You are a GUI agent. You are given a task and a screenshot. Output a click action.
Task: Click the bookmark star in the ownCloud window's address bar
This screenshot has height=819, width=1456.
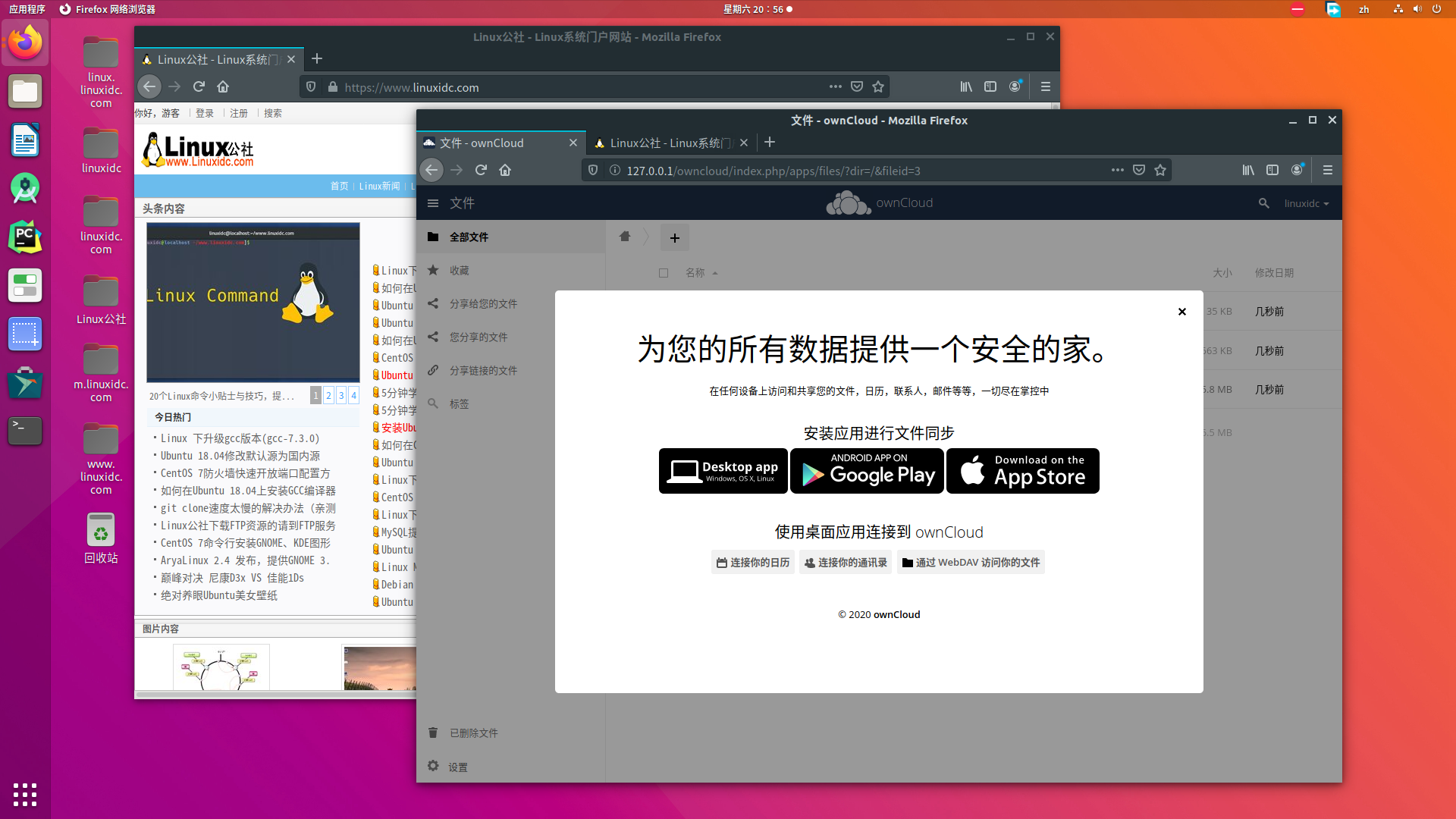click(x=1159, y=170)
